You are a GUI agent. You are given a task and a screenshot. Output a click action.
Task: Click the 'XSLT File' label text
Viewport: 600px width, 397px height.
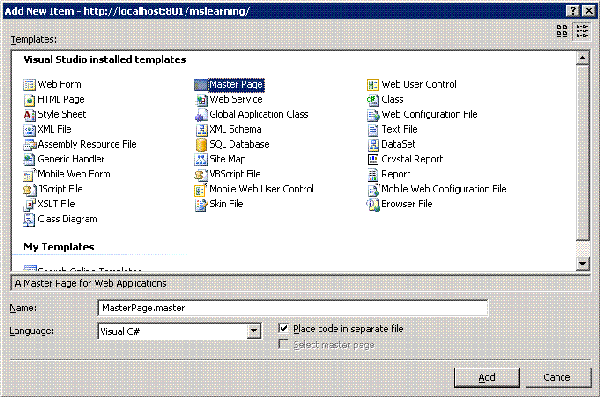coord(56,203)
